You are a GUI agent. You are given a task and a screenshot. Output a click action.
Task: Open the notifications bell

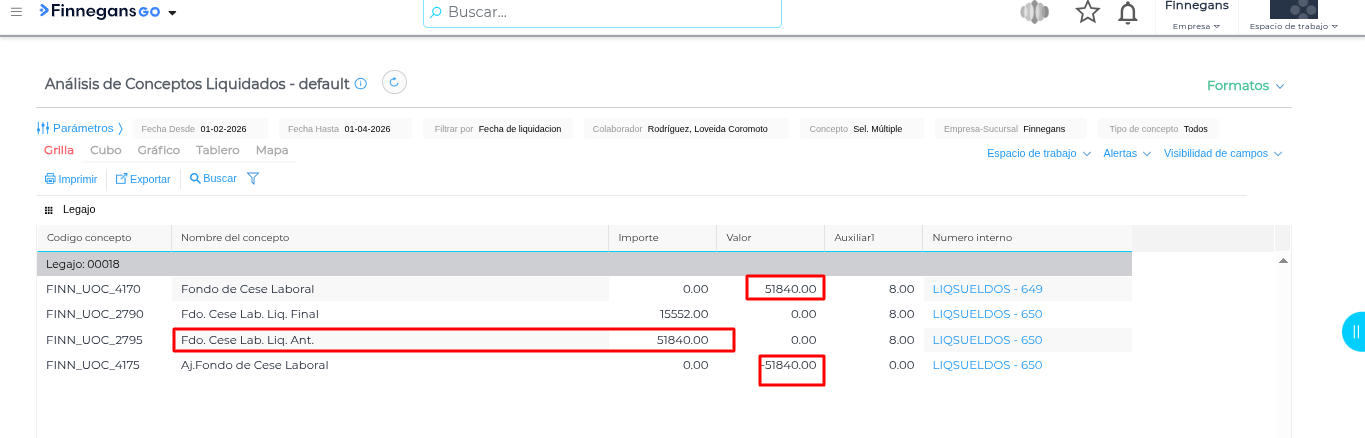(1128, 13)
